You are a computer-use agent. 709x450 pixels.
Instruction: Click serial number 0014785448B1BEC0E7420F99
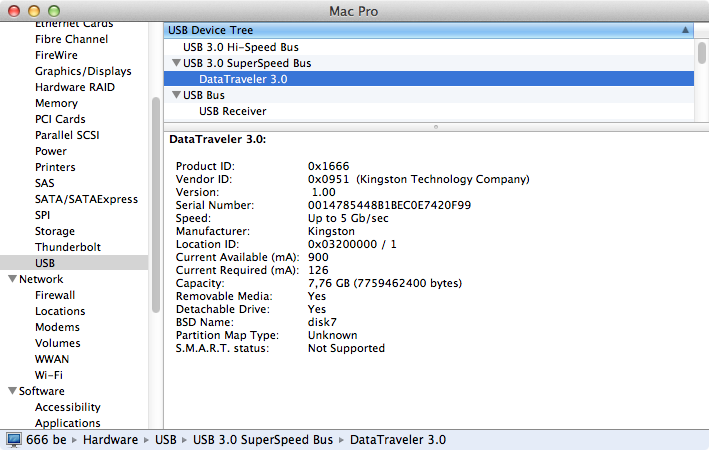(389, 205)
